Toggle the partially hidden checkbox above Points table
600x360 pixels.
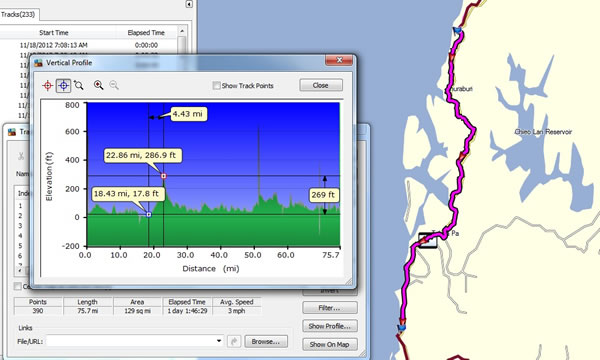[x=18, y=286]
